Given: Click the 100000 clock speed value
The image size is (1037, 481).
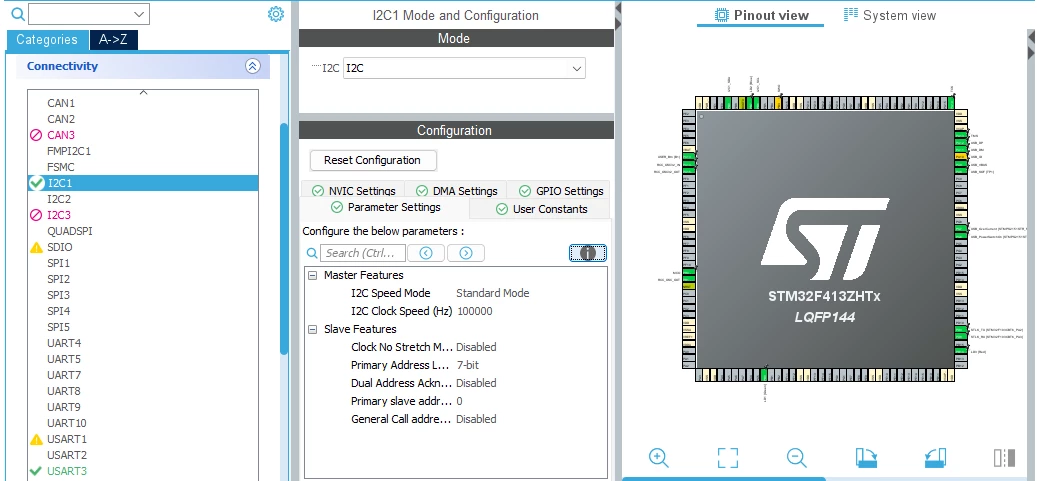Looking at the screenshot, I should pos(475,311).
